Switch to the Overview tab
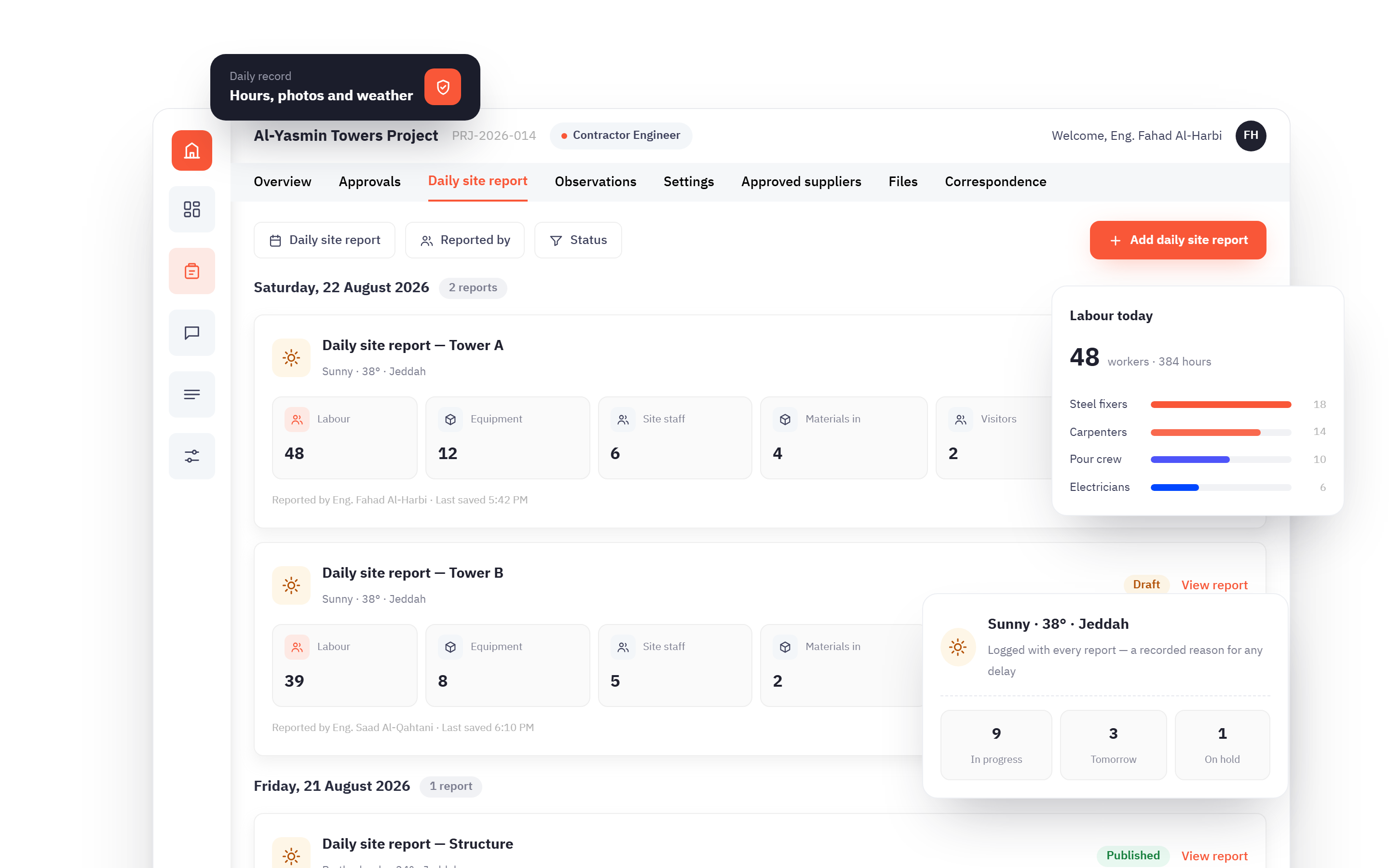The height and width of the screenshot is (868, 1389). point(283,181)
